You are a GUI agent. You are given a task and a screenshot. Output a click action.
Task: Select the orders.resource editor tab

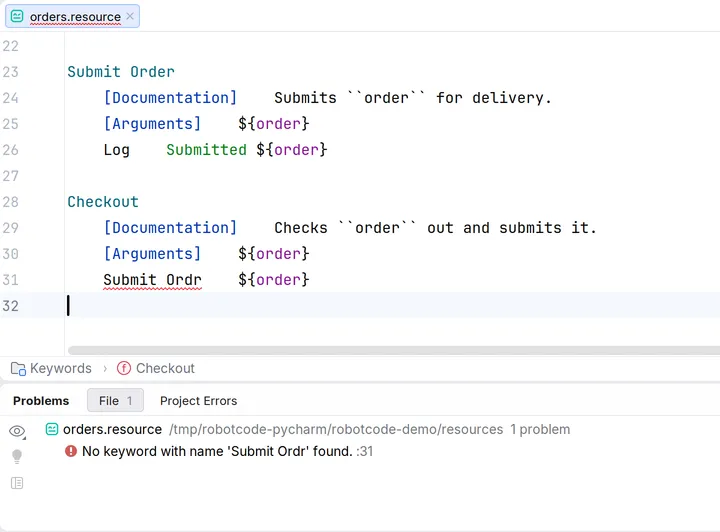73,17
